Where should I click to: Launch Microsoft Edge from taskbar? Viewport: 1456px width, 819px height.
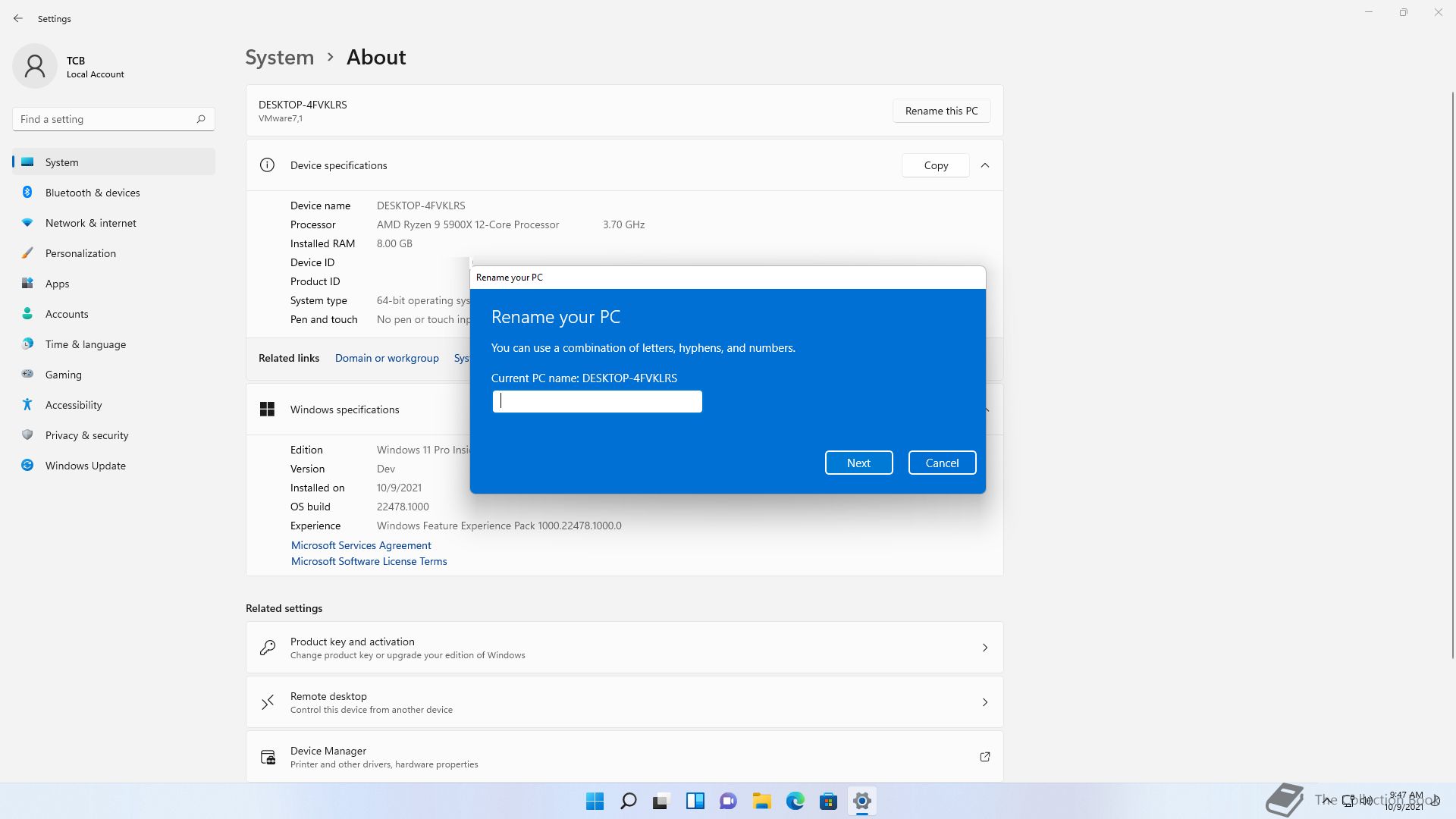point(795,801)
